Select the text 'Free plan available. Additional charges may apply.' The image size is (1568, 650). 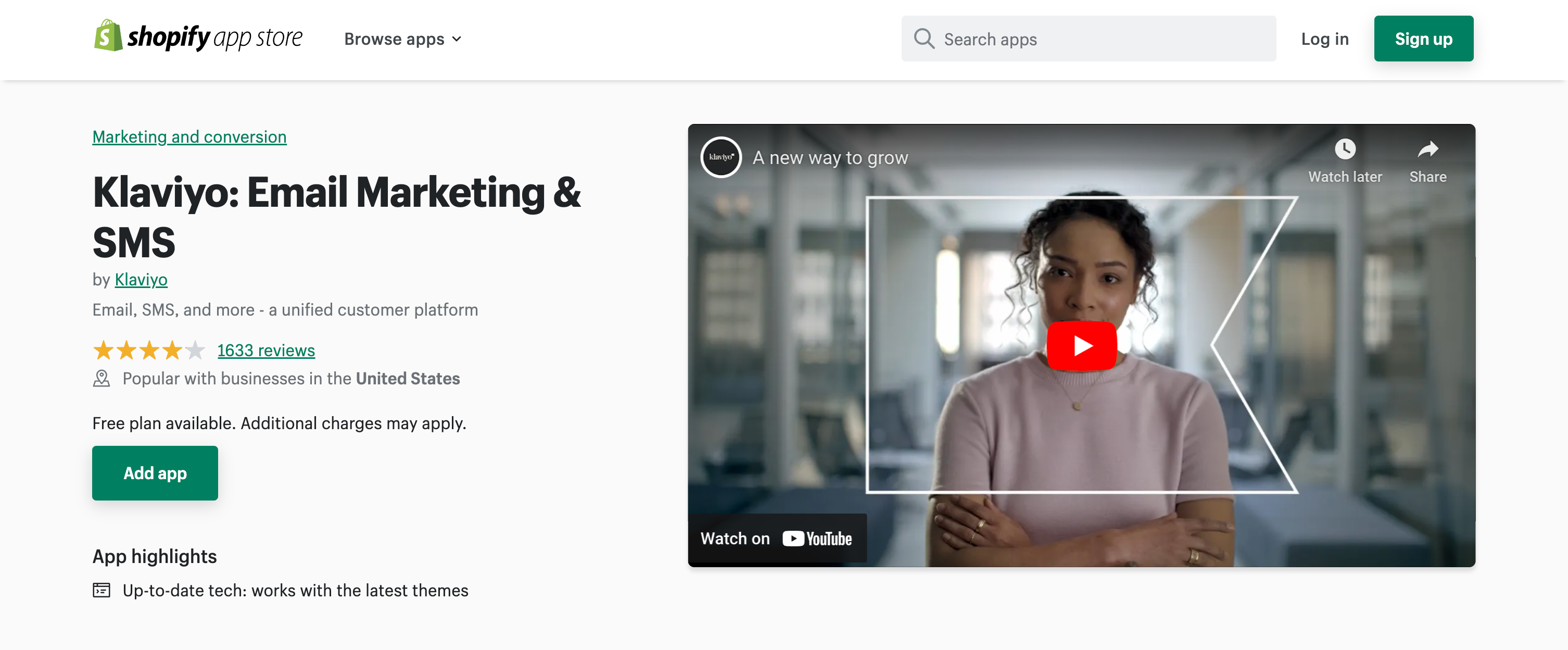(280, 423)
